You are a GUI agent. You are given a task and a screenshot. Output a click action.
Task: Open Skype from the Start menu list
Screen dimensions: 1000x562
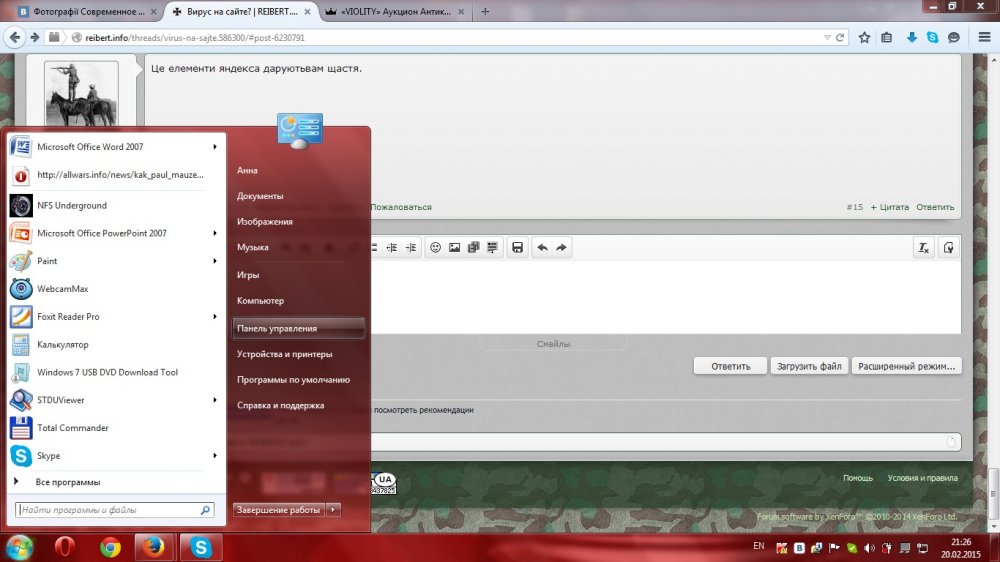(115, 456)
